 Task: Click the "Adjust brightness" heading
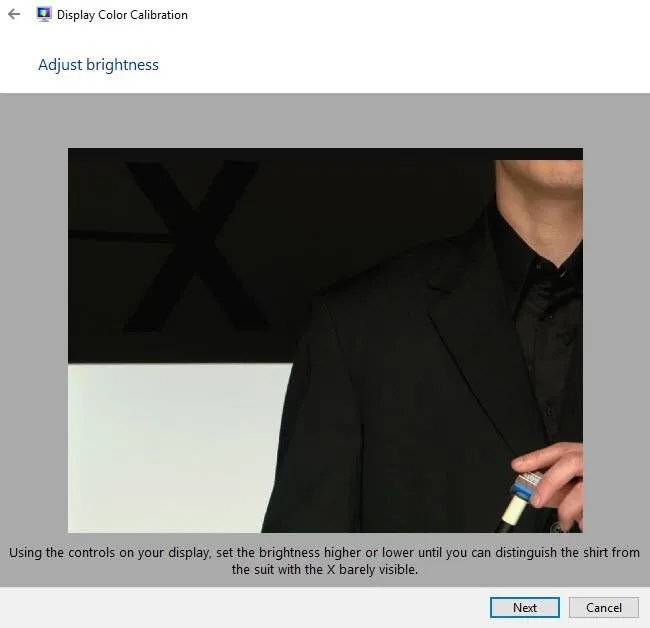pyautogui.click(x=98, y=65)
